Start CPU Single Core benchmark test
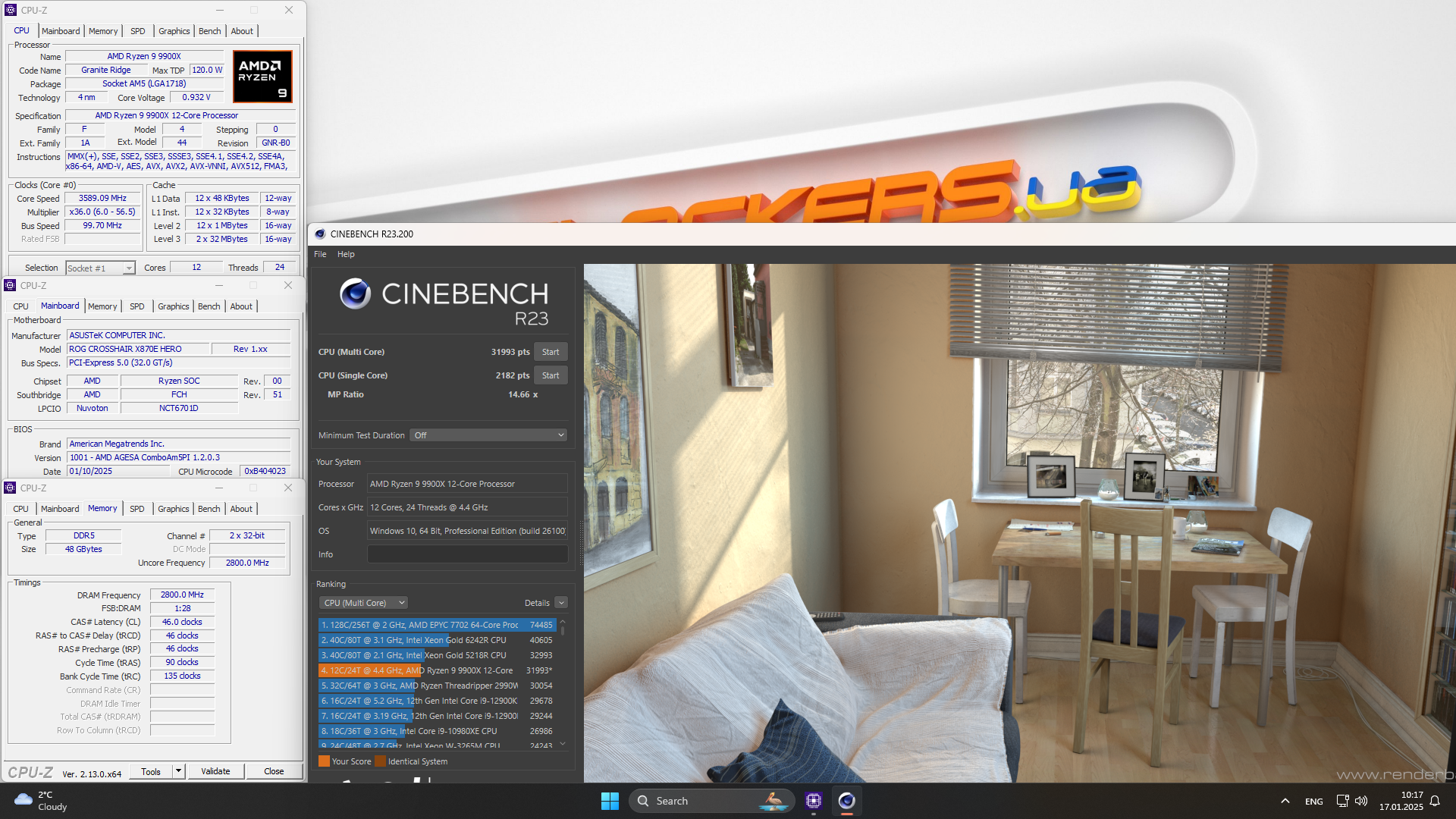Screen dimensions: 1456x819 [x=551, y=375]
